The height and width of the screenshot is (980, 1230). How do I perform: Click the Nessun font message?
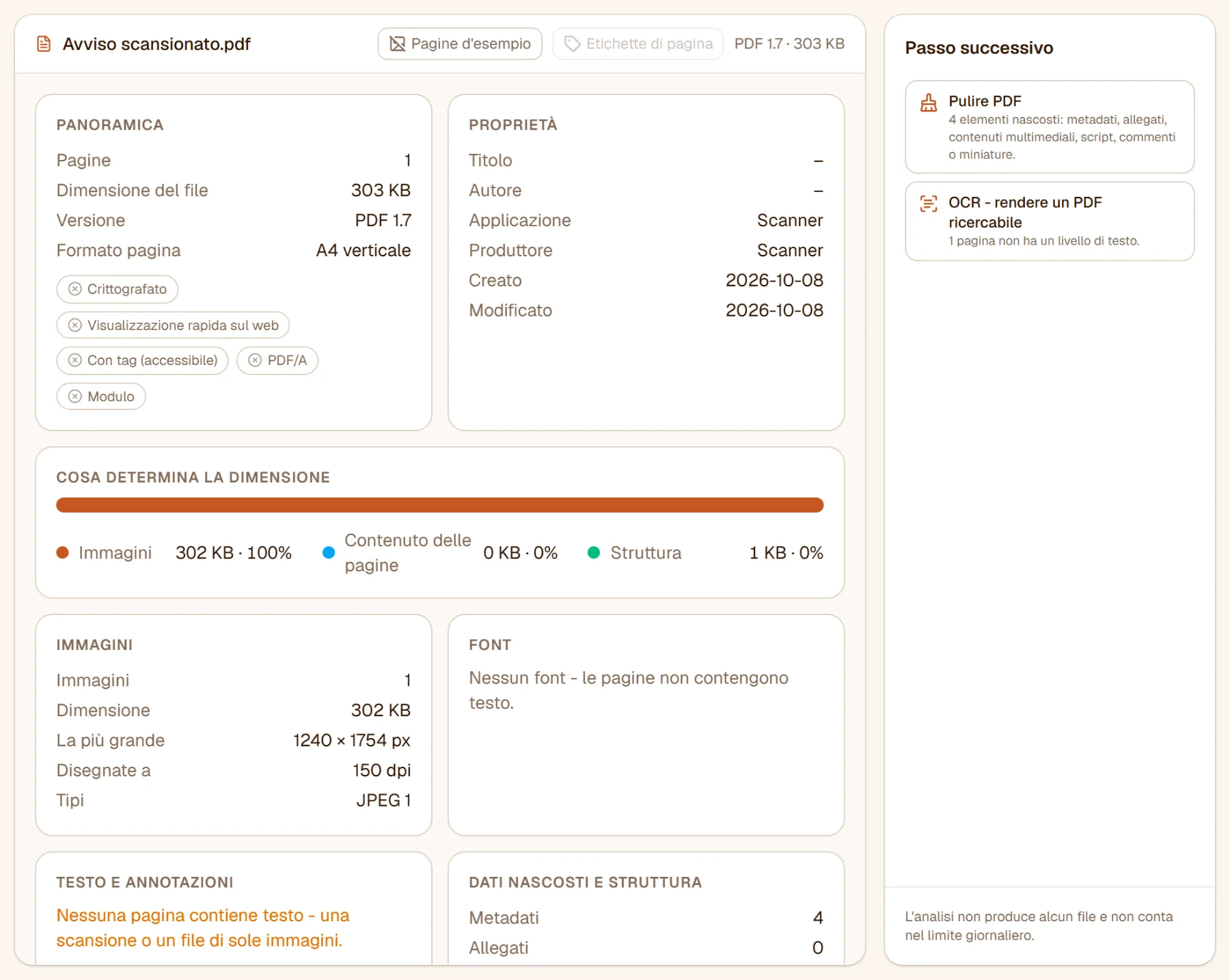tap(629, 690)
